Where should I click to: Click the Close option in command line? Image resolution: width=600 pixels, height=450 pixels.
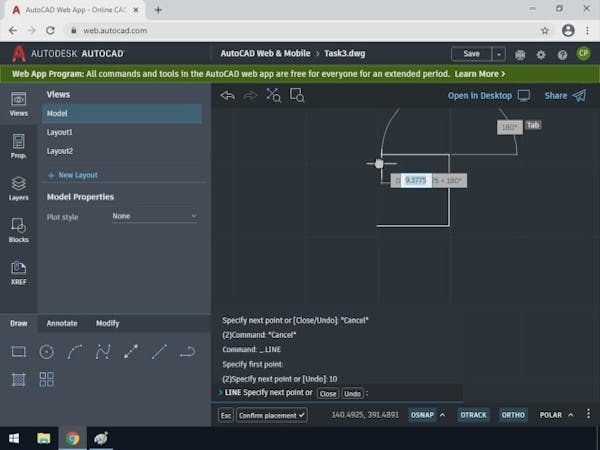(328, 393)
